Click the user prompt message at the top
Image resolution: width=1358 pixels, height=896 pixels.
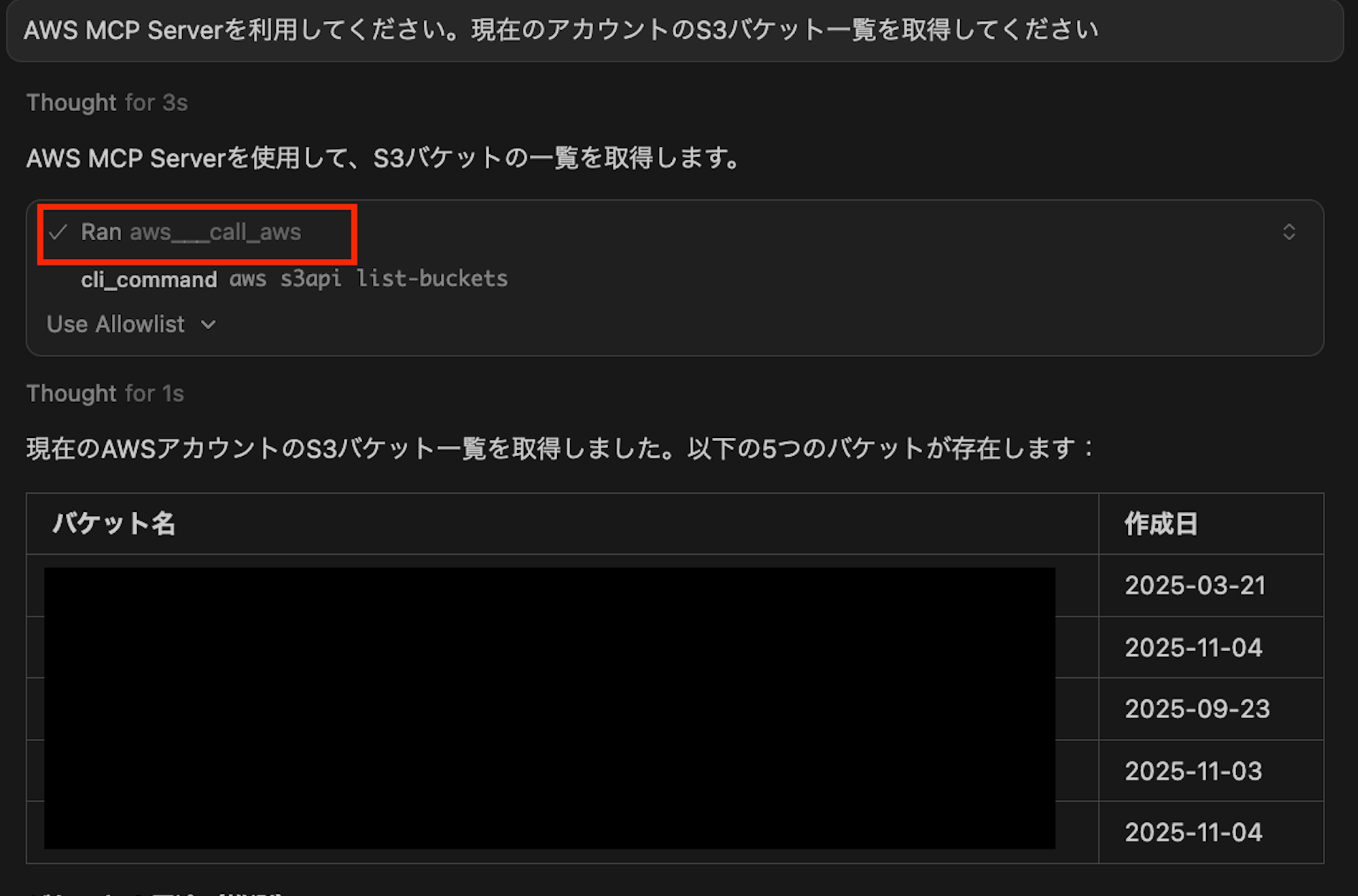pos(561,30)
